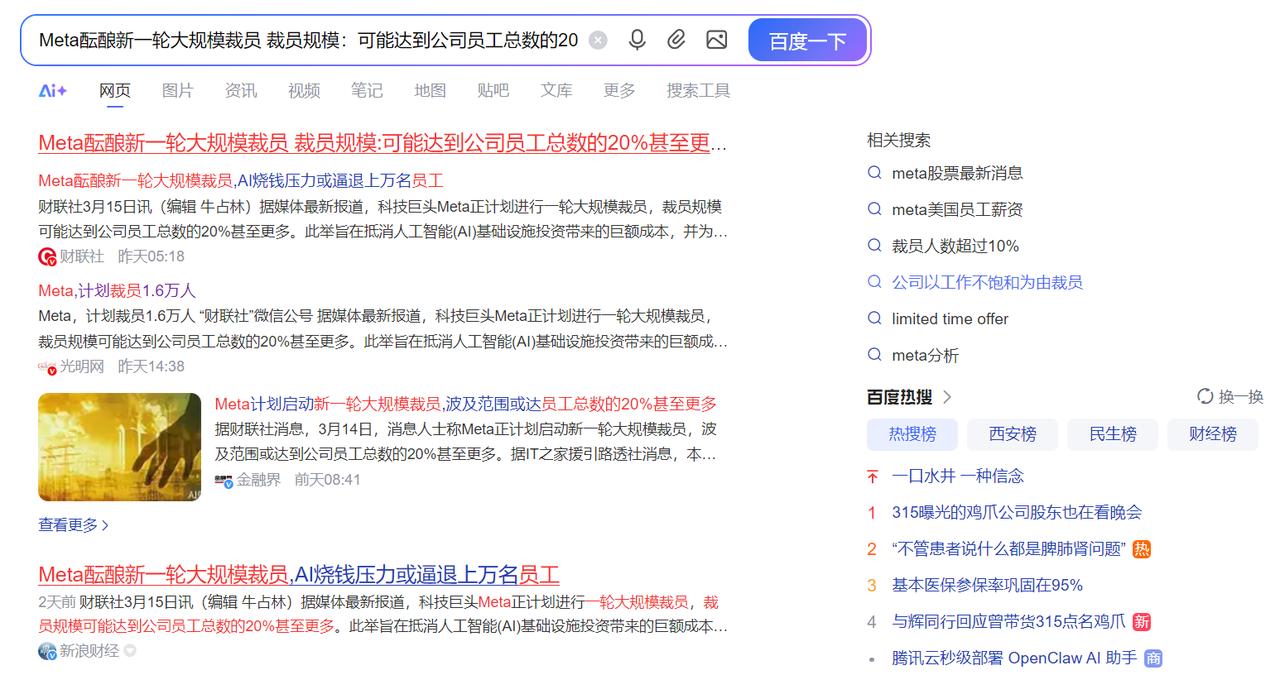
Task: Open first result headline about Meta裁员规模
Action: [383, 143]
